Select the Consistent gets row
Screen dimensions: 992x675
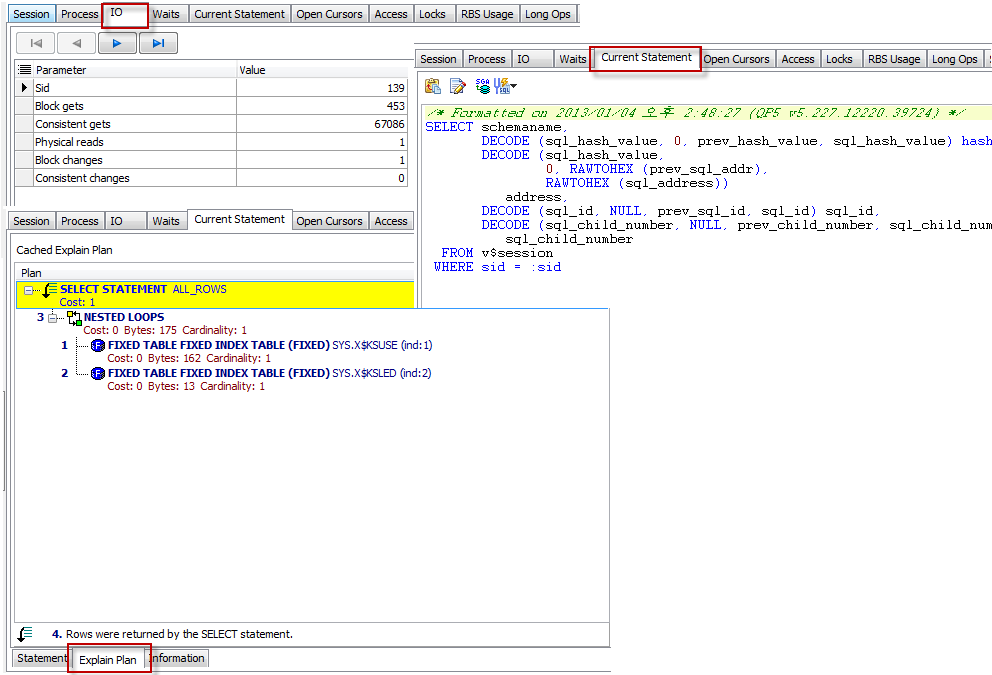tap(130, 124)
